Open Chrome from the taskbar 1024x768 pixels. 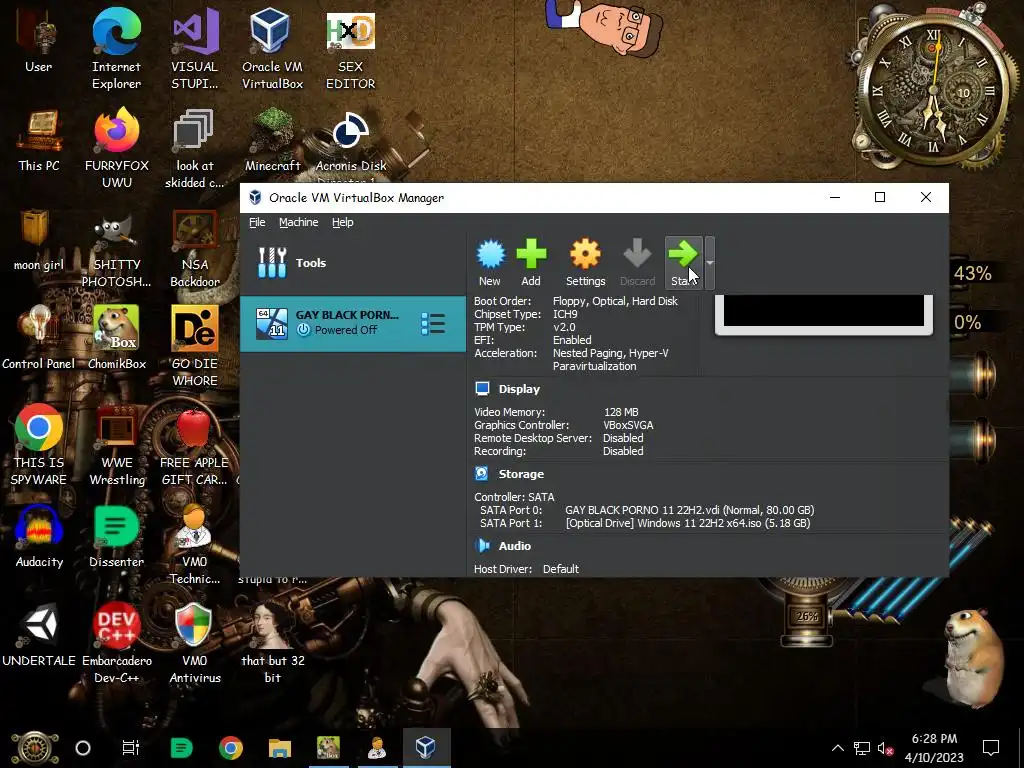click(x=231, y=748)
